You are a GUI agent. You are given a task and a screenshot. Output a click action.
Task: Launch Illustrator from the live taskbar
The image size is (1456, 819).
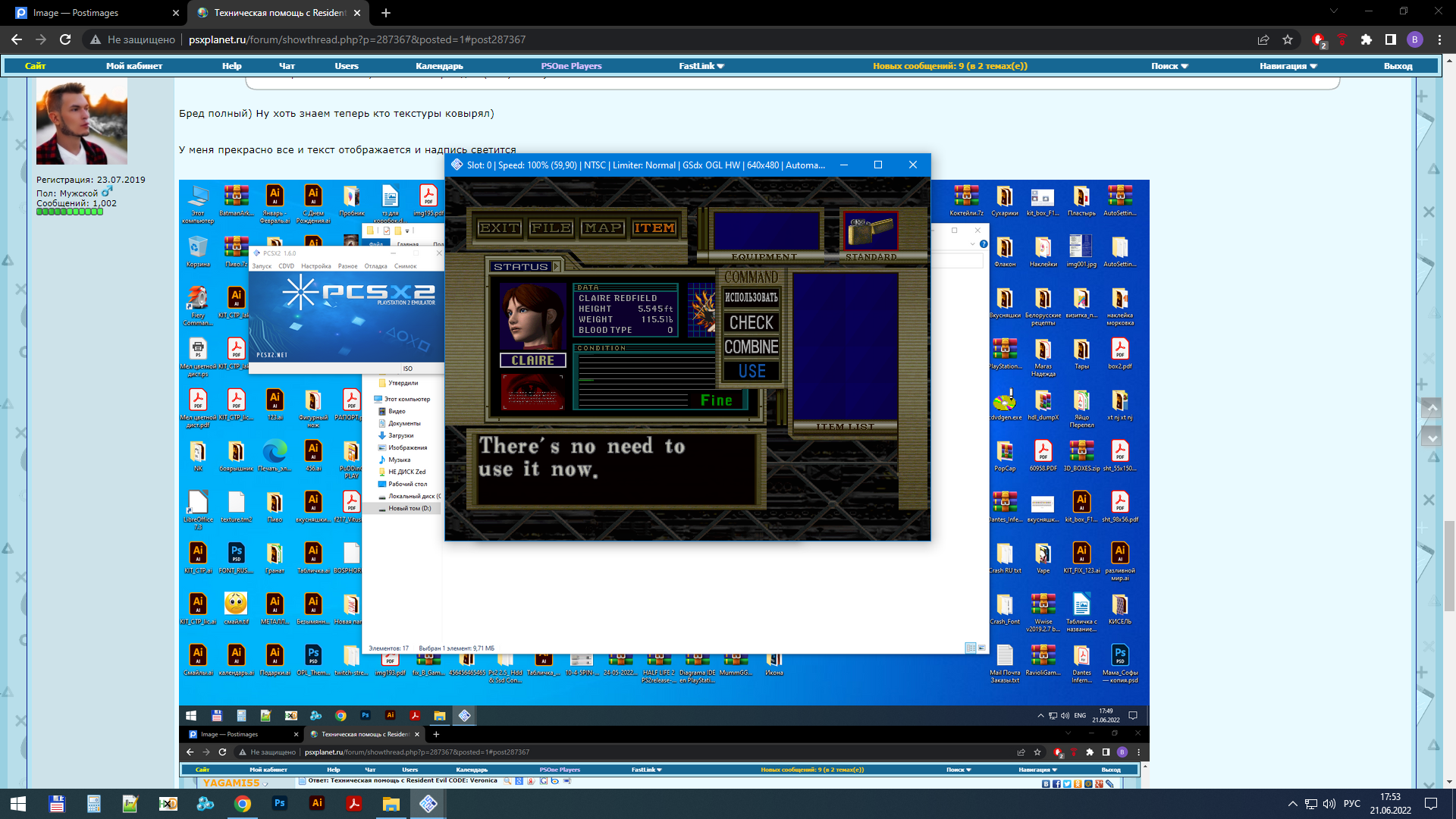point(317,804)
